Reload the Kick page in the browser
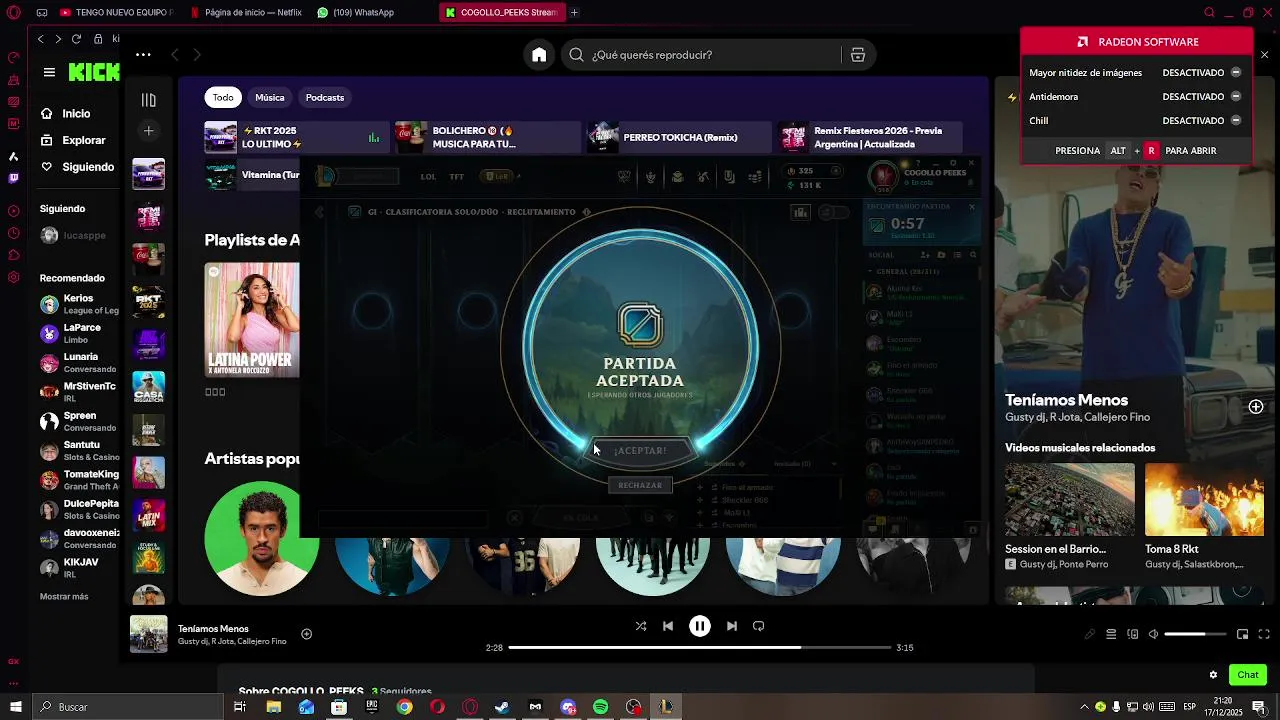 [76, 39]
